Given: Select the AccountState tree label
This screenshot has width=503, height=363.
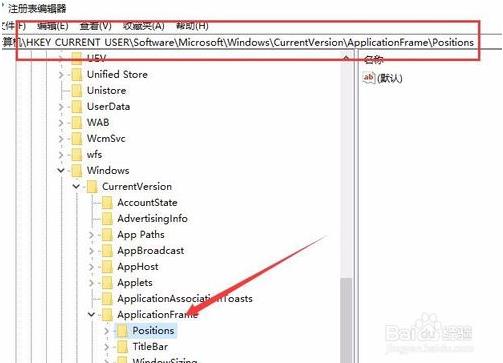Looking at the screenshot, I should (147, 203).
